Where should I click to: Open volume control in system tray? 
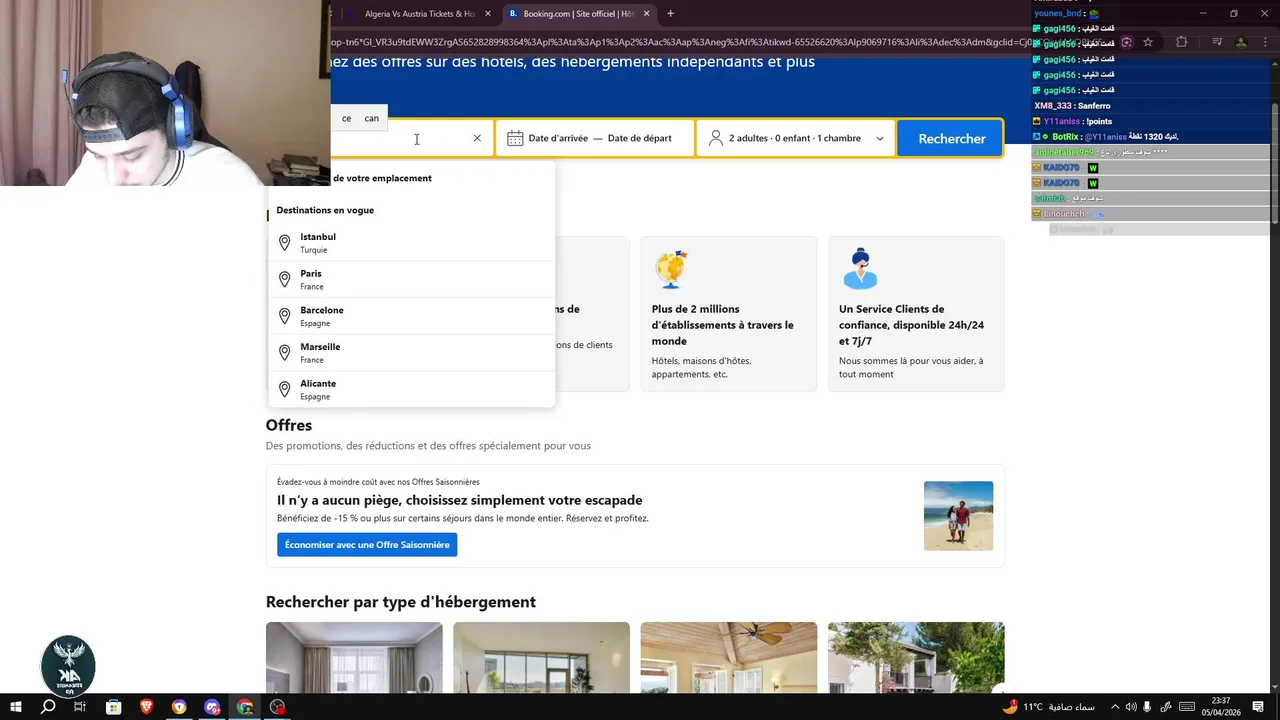(1131, 707)
